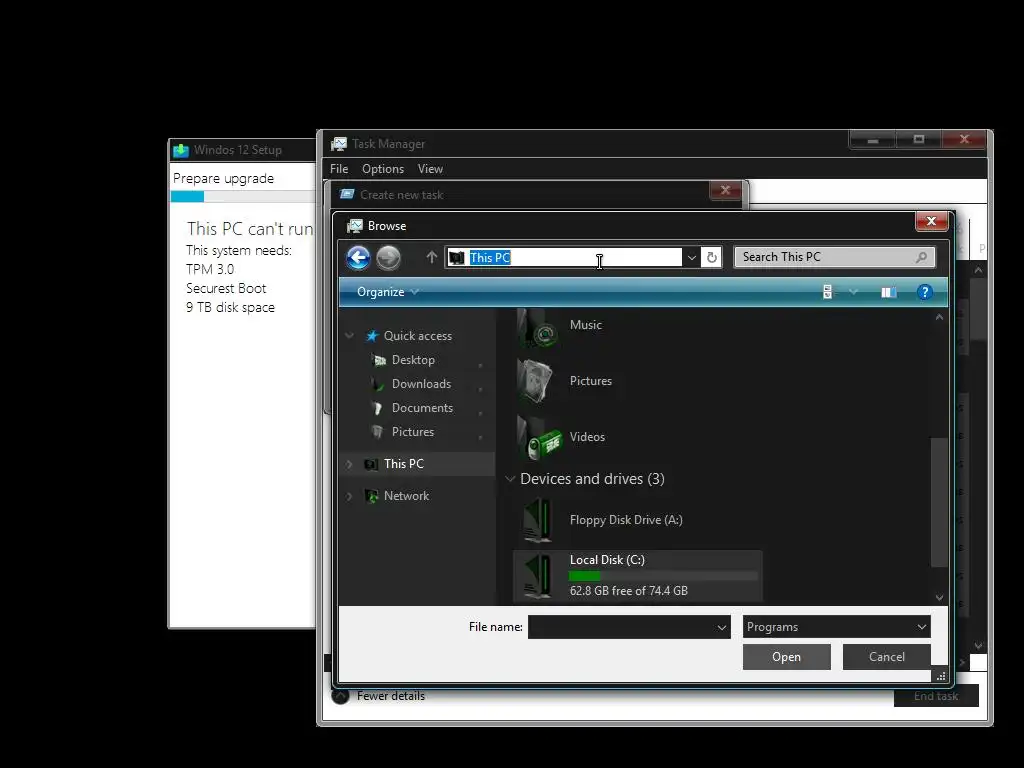Open the Music folder icon

(x=537, y=327)
